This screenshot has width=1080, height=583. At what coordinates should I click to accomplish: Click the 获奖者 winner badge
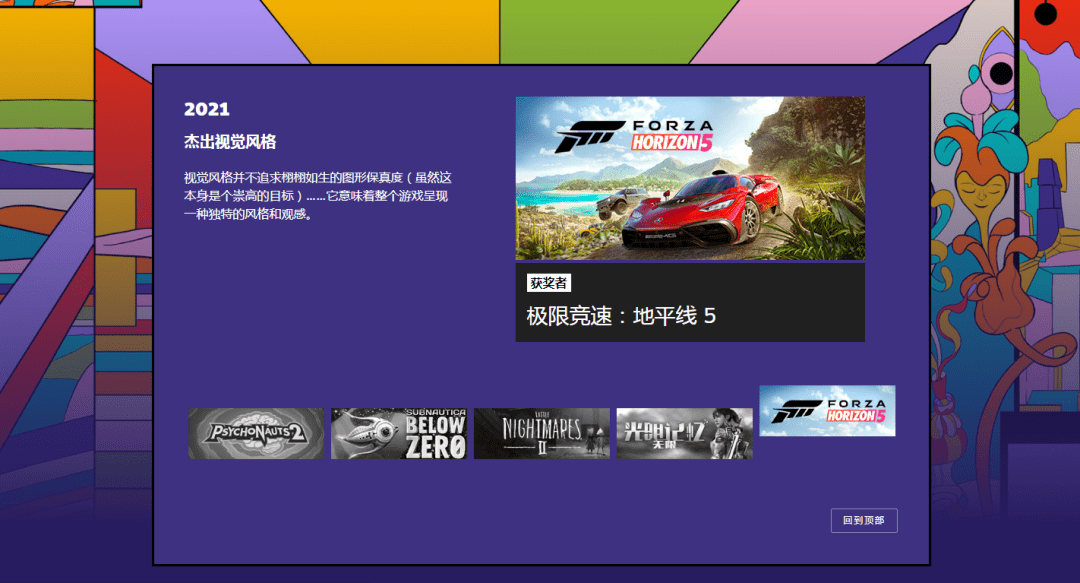tap(547, 282)
